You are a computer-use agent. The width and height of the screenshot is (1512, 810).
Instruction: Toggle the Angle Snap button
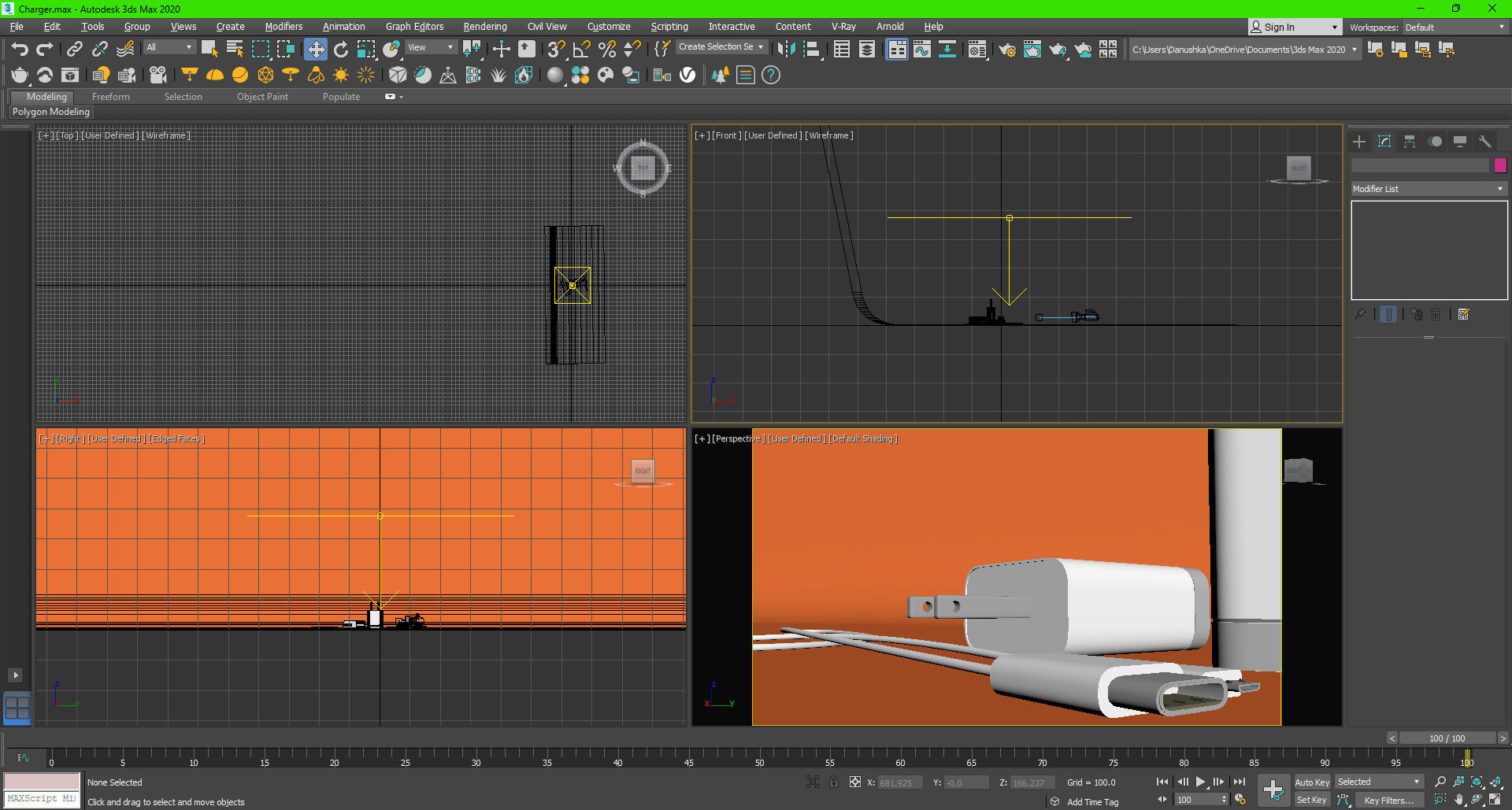(x=581, y=49)
